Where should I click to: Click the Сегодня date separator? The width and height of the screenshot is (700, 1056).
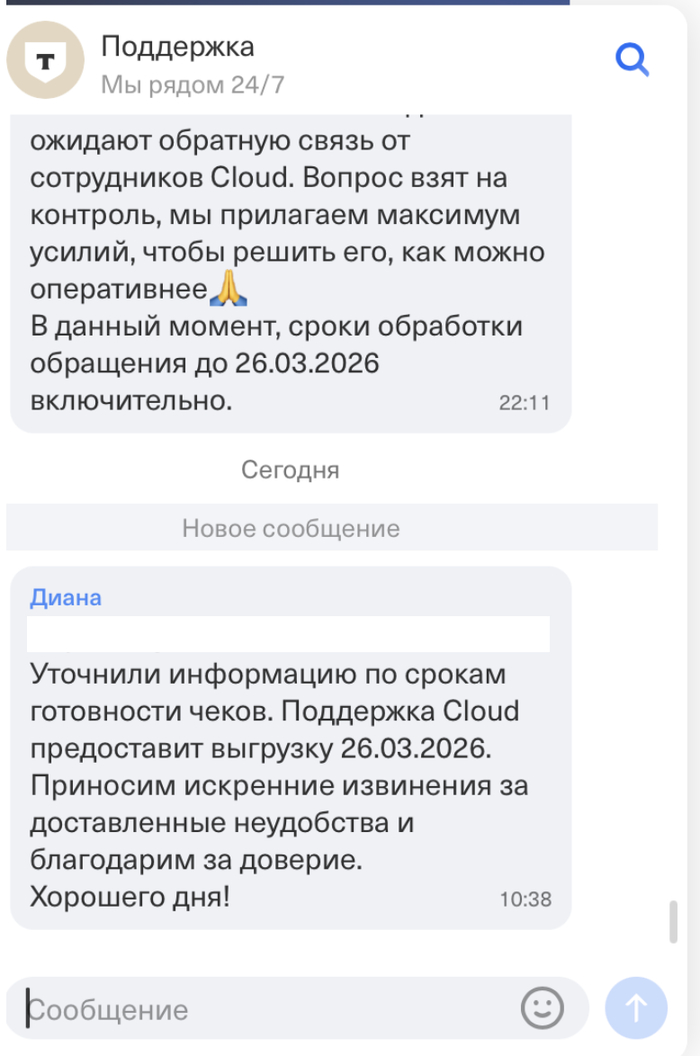tap(290, 470)
